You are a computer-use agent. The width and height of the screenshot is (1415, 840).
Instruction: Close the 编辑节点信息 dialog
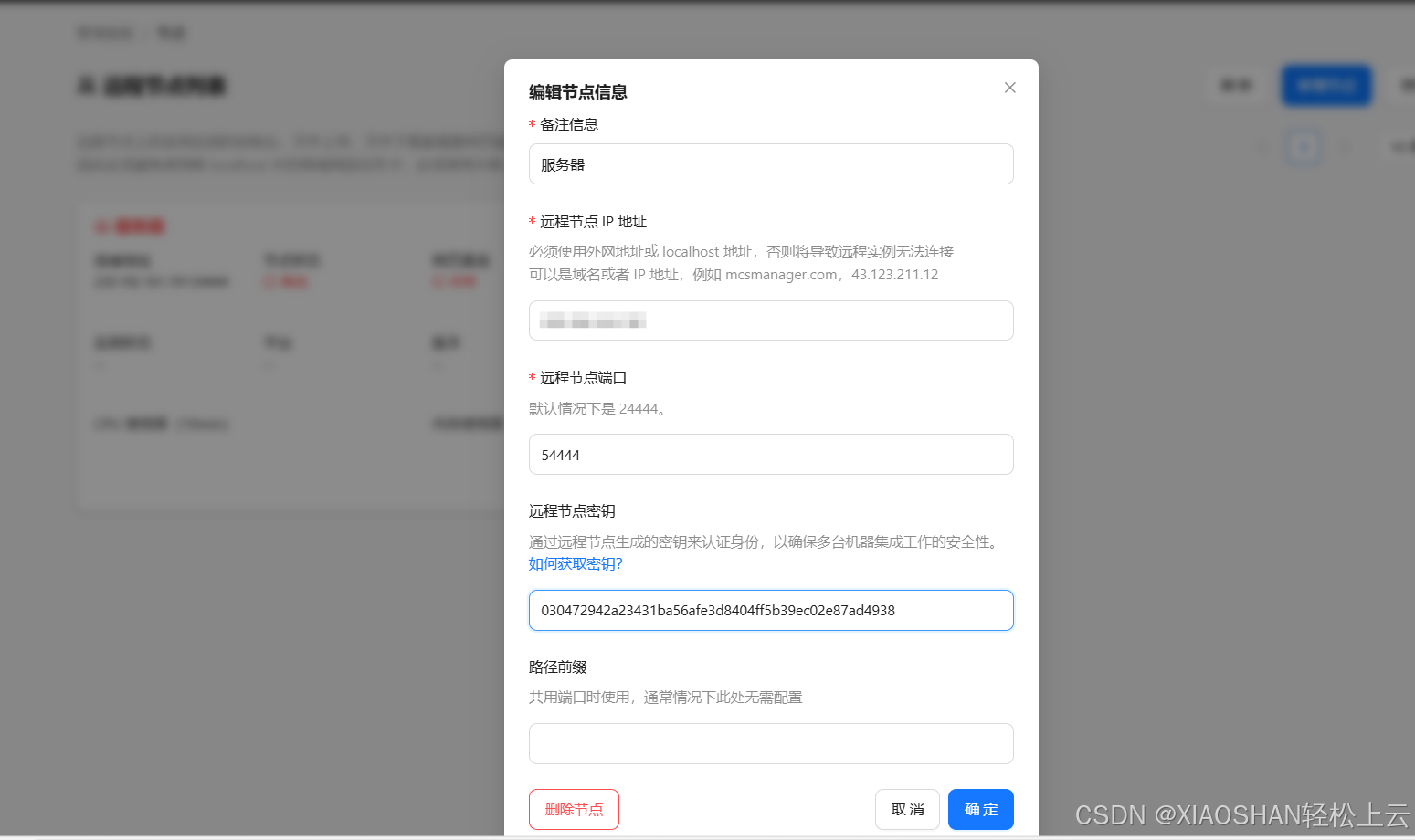pos(1009,88)
